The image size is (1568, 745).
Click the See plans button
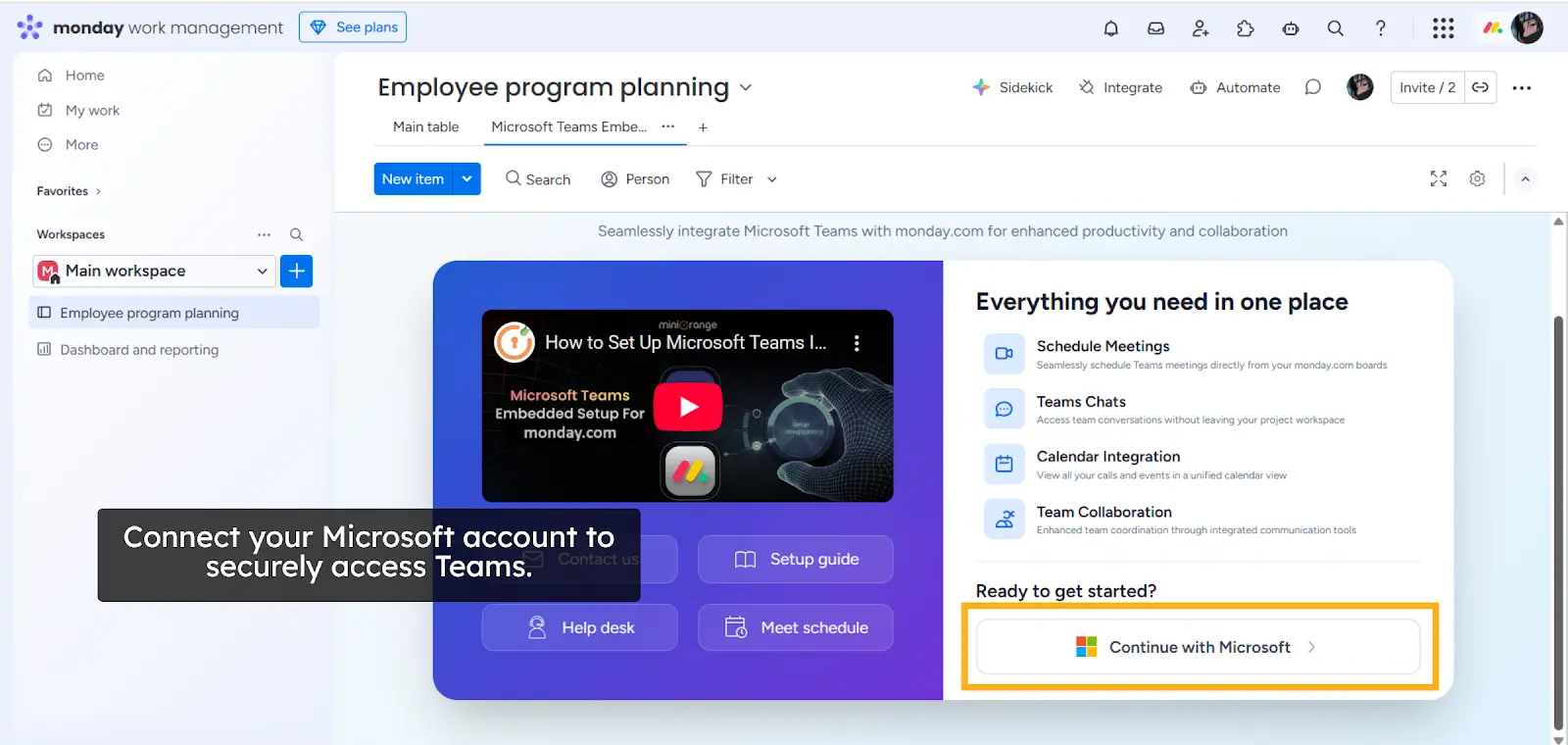coord(353,27)
